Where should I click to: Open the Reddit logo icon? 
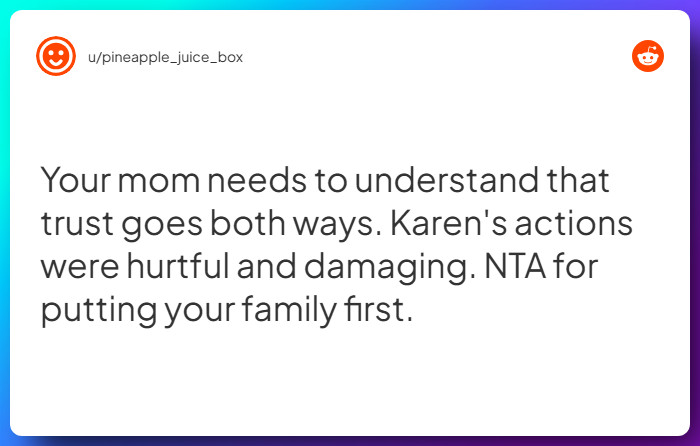pos(648,56)
